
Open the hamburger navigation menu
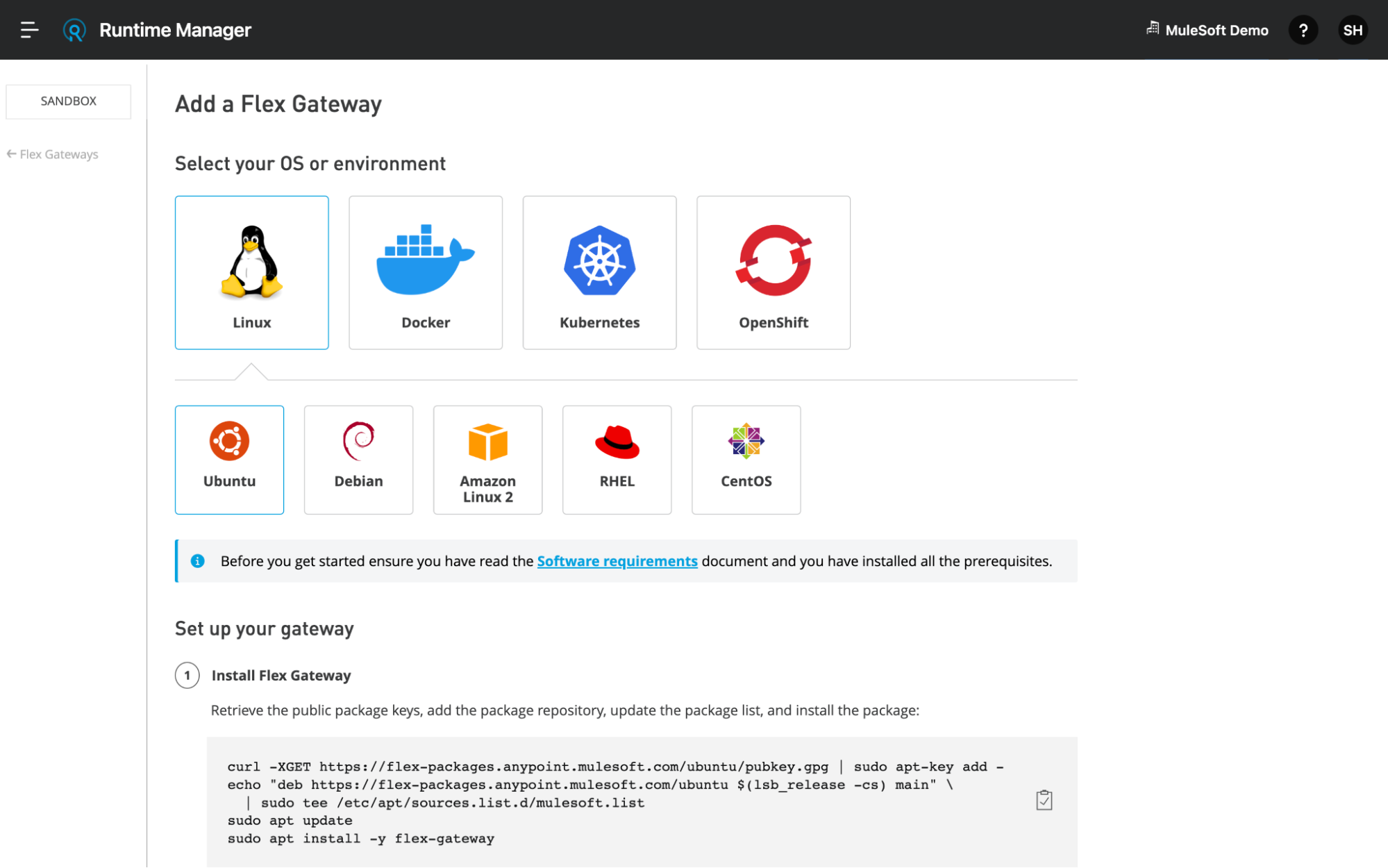[29, 30]
